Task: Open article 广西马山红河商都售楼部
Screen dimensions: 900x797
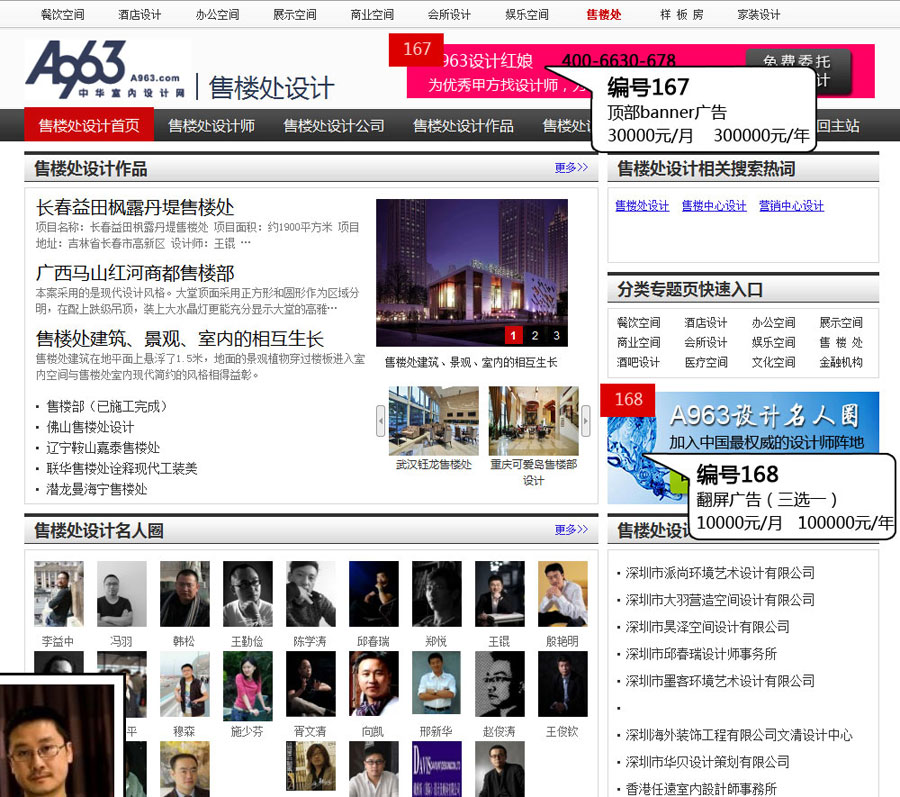Action: (x=135, y=273)
